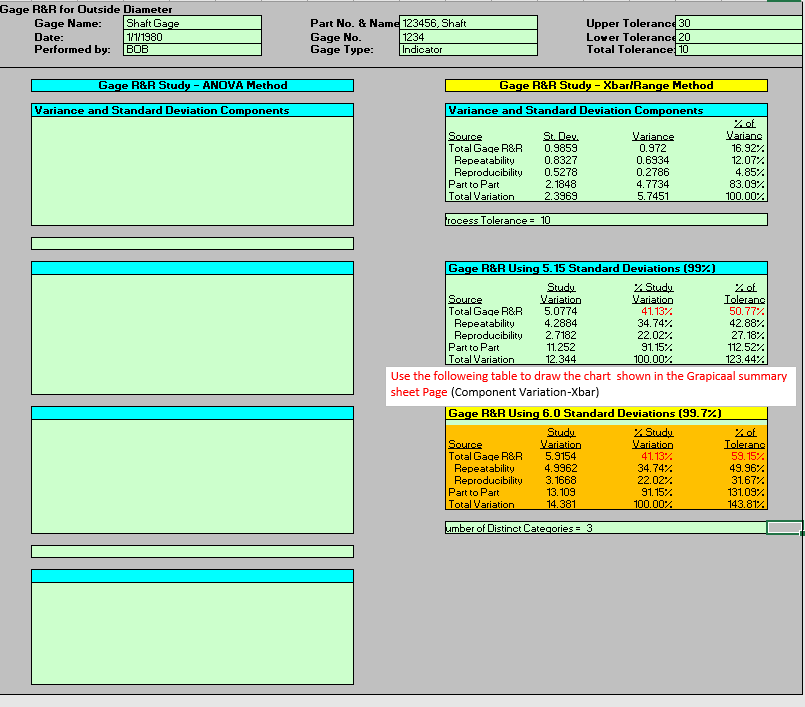Select the Xbar 'Variance and Standard Deviation Components' heading

click(606, 110)
